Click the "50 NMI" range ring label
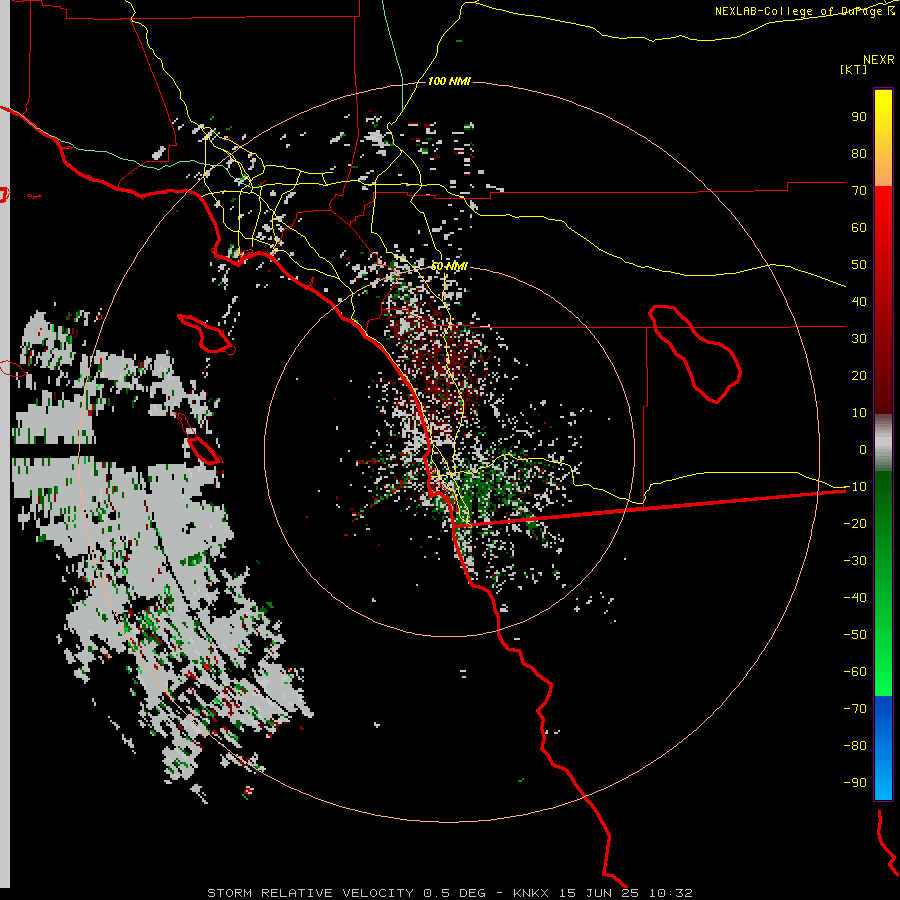Image resolution: width=900 pixels, height=900 pixels. click(x=449, y=266)
